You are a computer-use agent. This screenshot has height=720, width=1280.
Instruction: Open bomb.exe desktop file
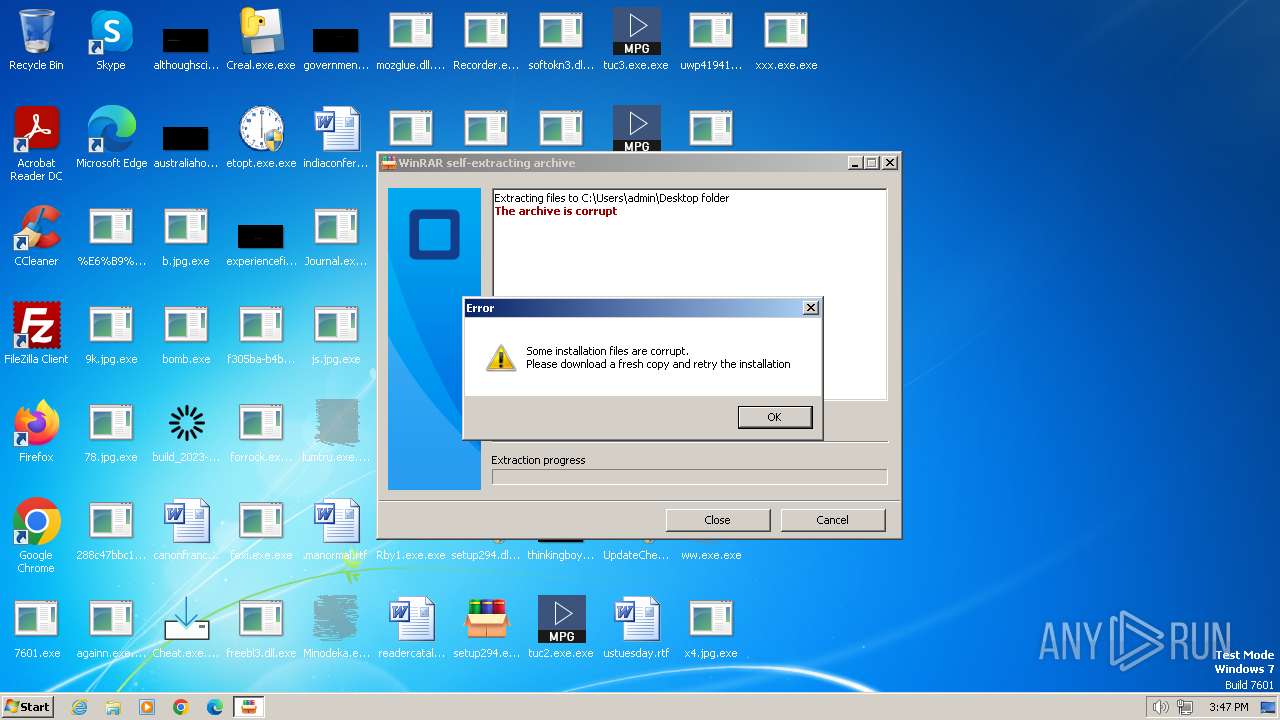click(186, 334)
